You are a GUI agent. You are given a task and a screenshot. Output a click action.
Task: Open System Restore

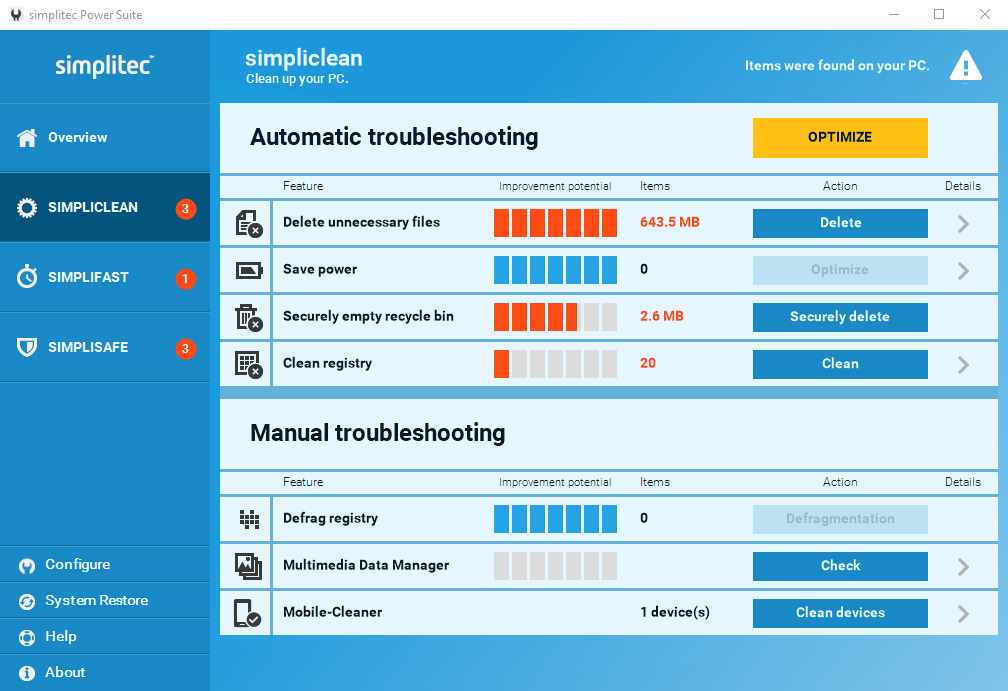(105, 600)
